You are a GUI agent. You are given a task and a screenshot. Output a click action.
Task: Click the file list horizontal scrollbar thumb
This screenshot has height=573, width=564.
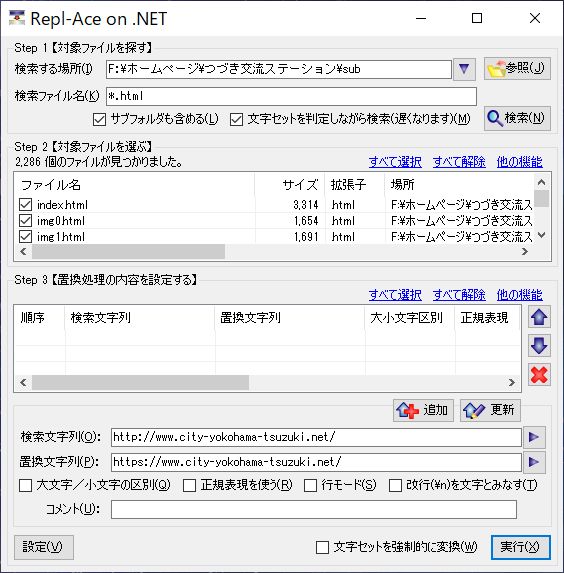(128, 251)
